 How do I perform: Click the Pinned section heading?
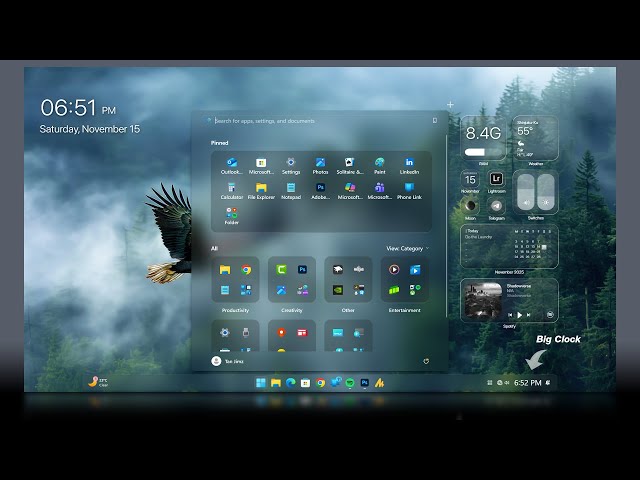click(219, 143)
